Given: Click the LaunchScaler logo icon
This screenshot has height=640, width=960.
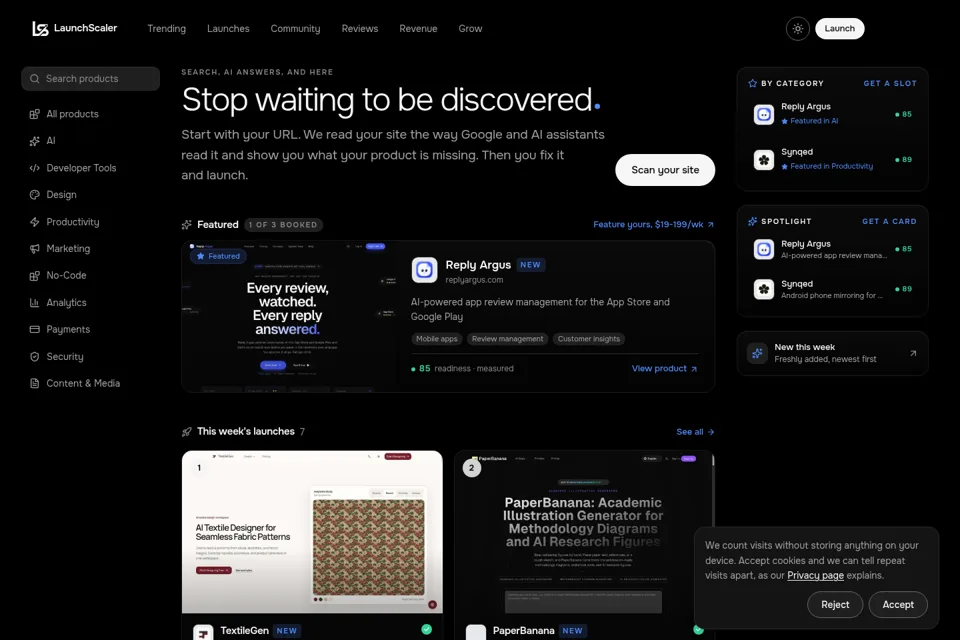Looking at the screenshot, I should pos(40,29).
